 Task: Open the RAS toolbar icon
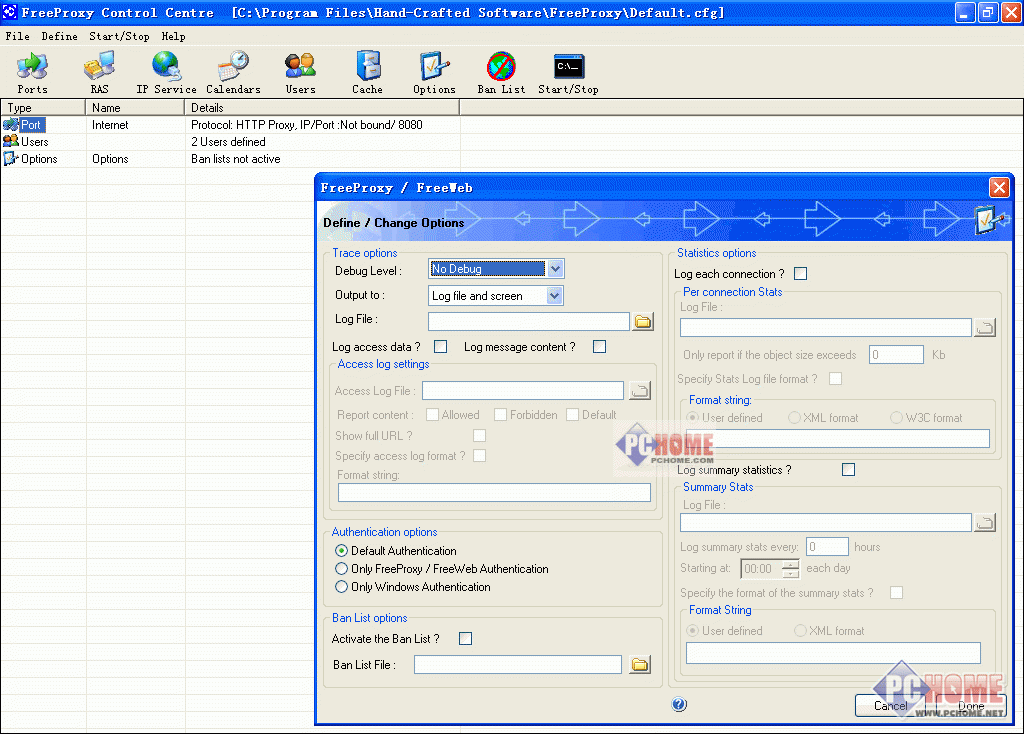point(99,72)
